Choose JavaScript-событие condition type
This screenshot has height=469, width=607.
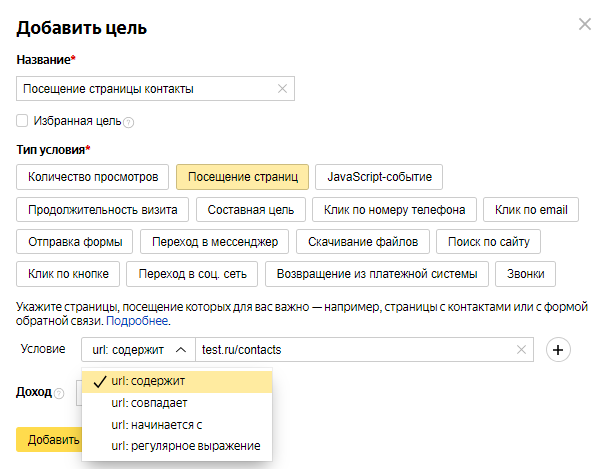pos(379,178)
